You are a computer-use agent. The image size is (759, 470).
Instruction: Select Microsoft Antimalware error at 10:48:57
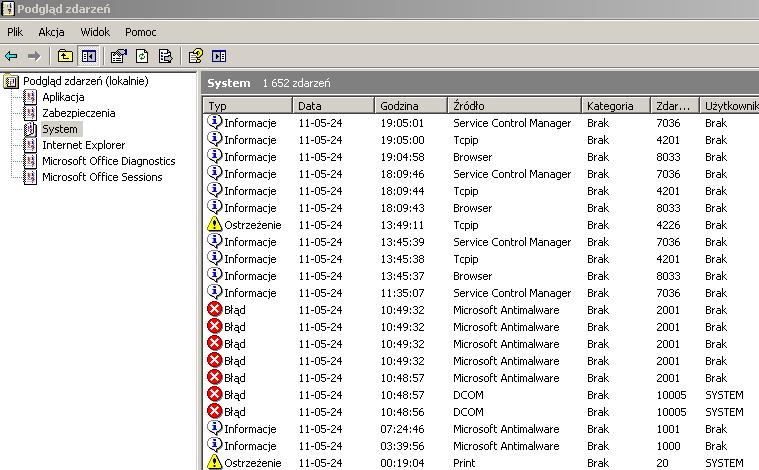click(x=481, y=378)
